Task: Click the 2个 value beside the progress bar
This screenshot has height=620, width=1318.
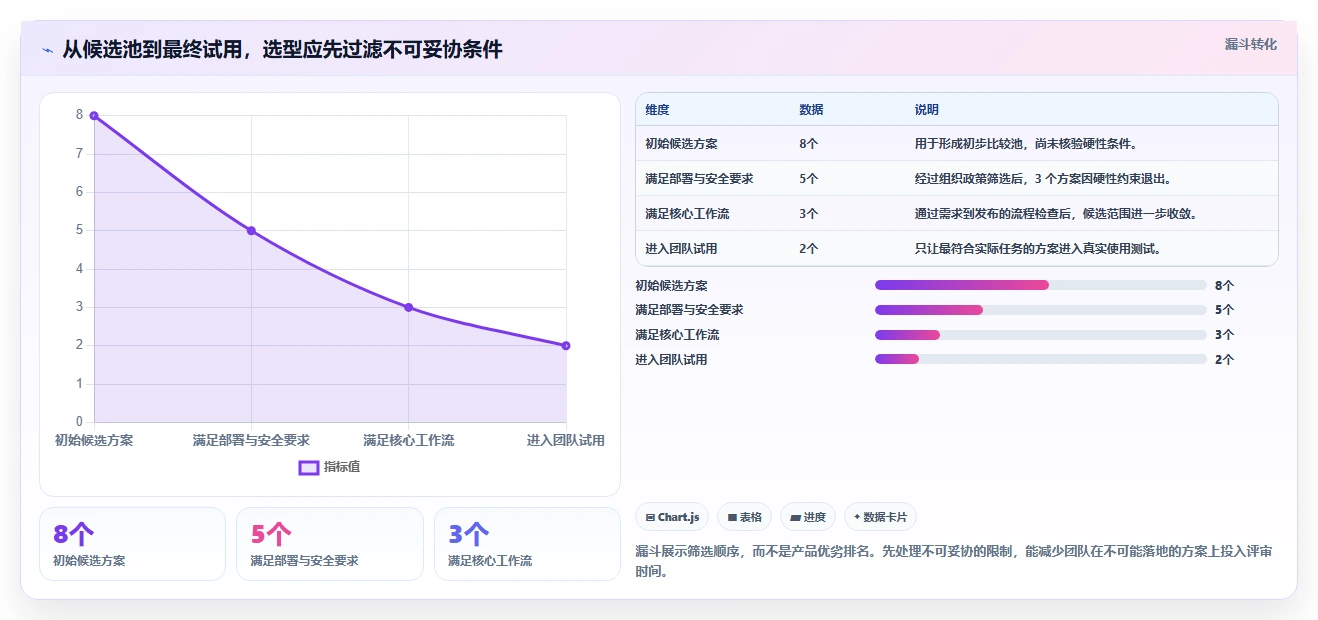Action: [x=1224, y=360]
